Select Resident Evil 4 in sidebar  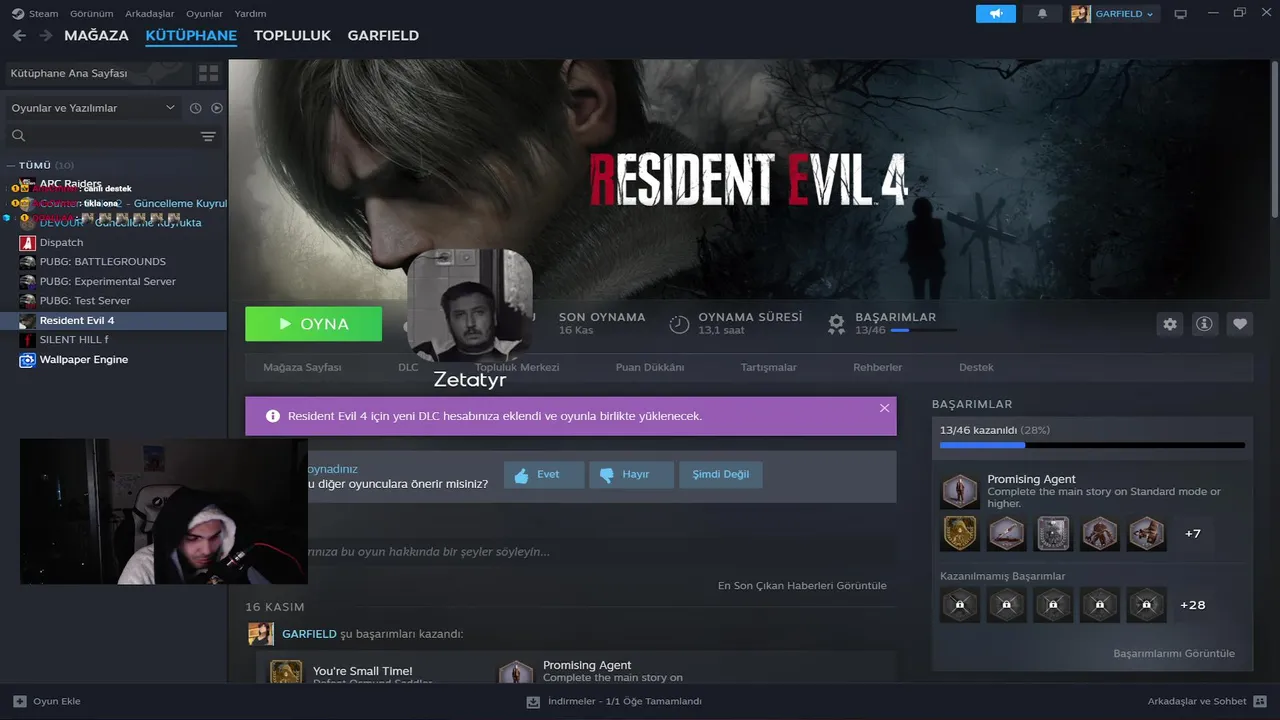click(x=113, y=320)
